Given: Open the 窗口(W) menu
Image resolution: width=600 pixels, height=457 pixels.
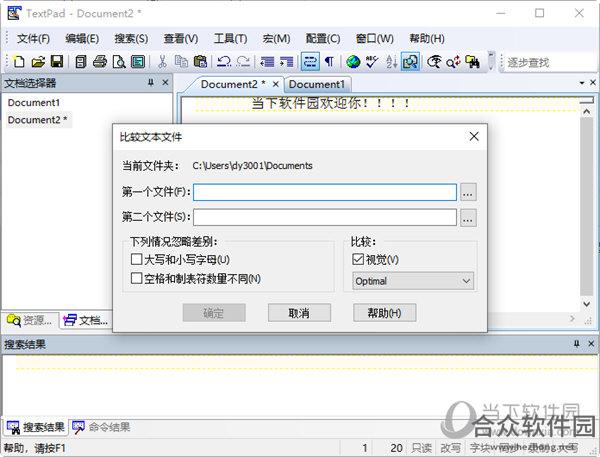Looking at the screenshot, I should click(375, 38).
